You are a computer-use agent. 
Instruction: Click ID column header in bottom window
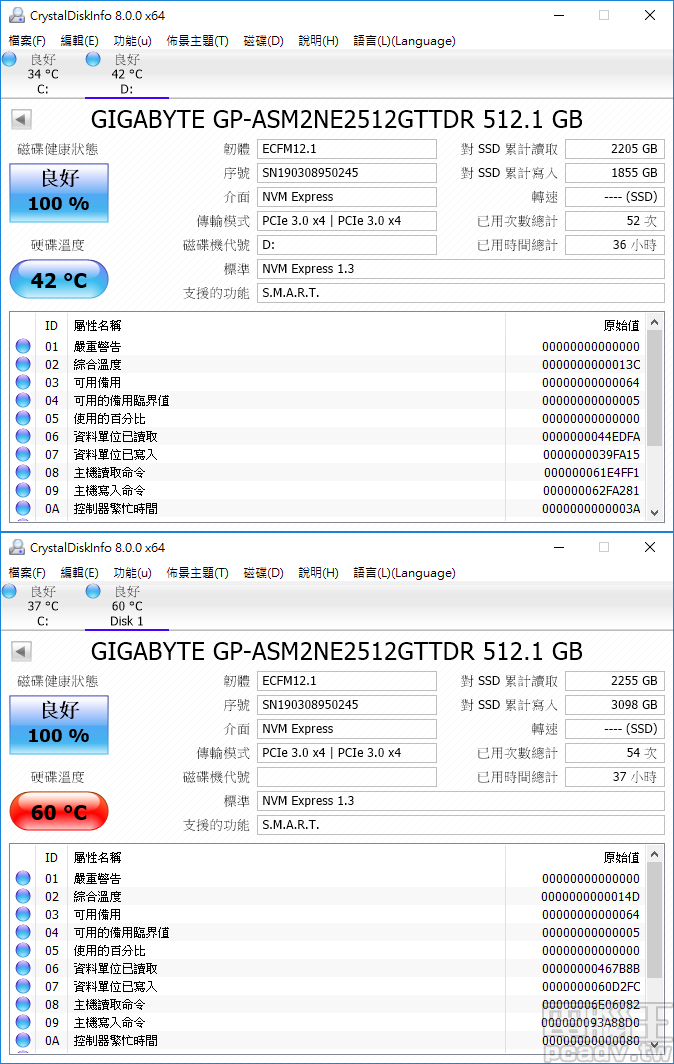(52, 858)
